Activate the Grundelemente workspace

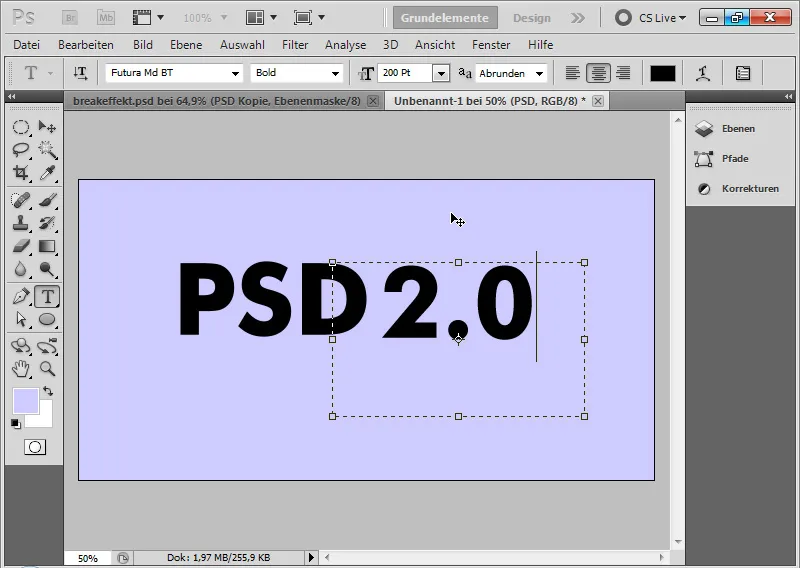[445, 18]
